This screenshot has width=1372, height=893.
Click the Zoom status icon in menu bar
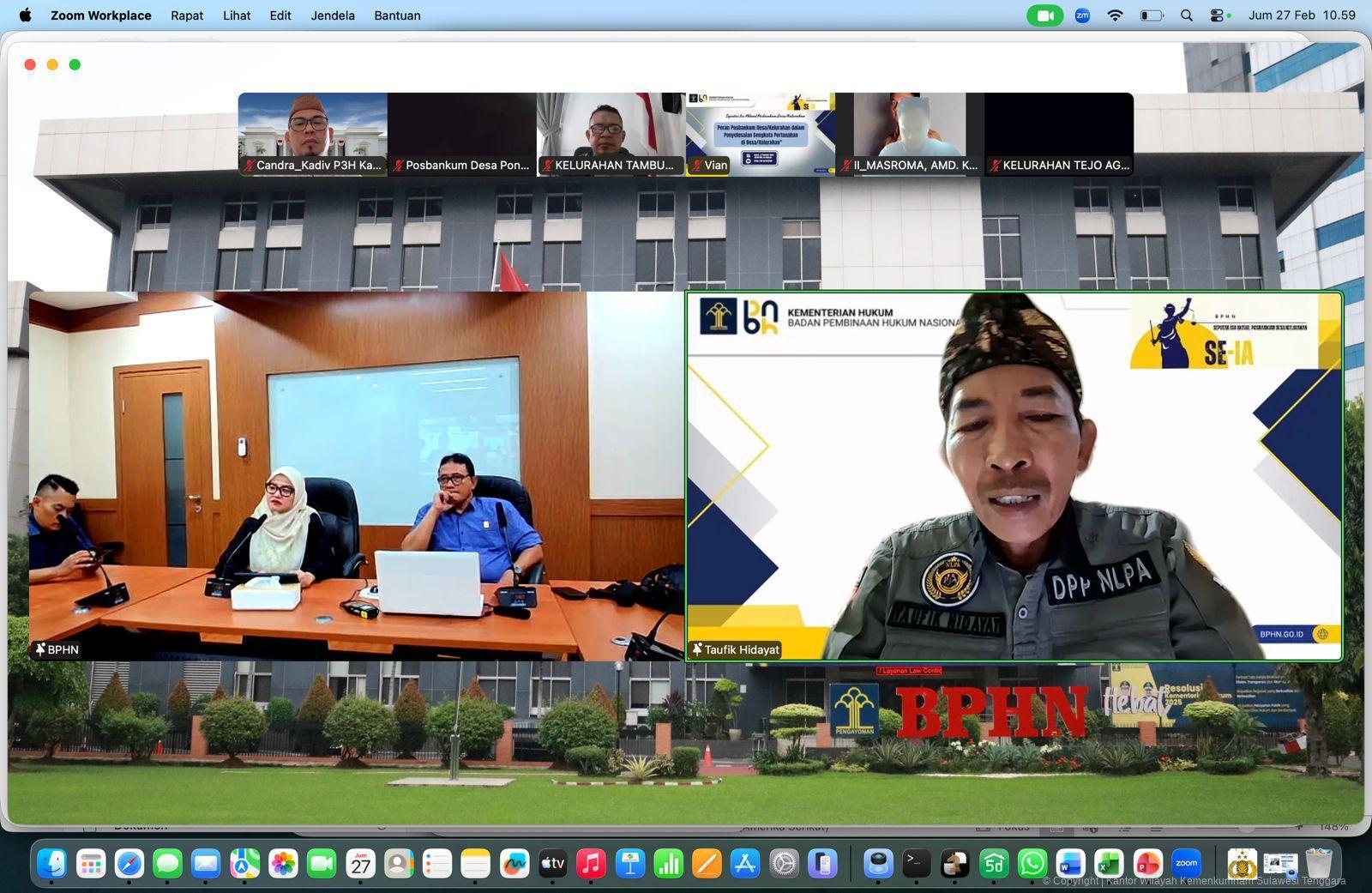[1082, 15]
